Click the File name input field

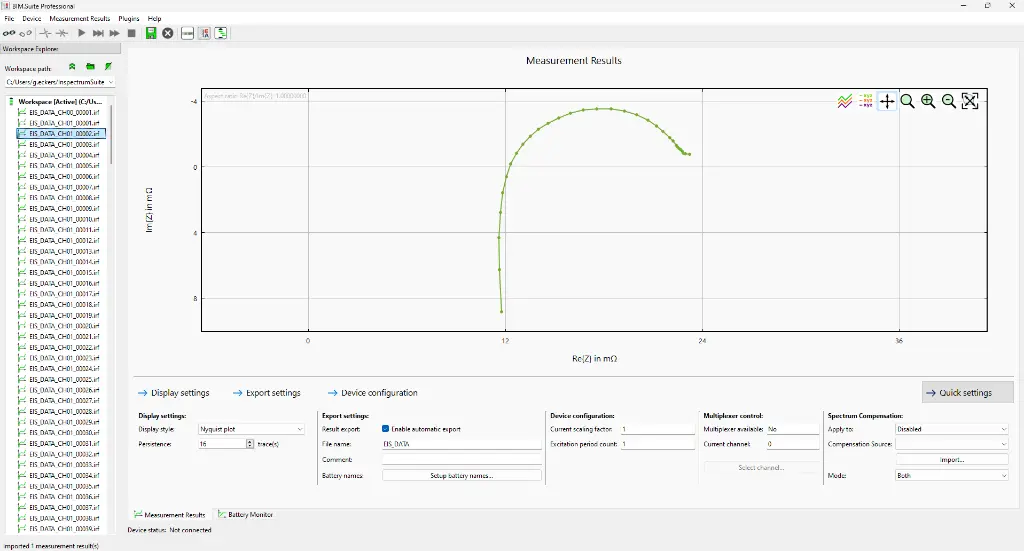click(461, 444)
